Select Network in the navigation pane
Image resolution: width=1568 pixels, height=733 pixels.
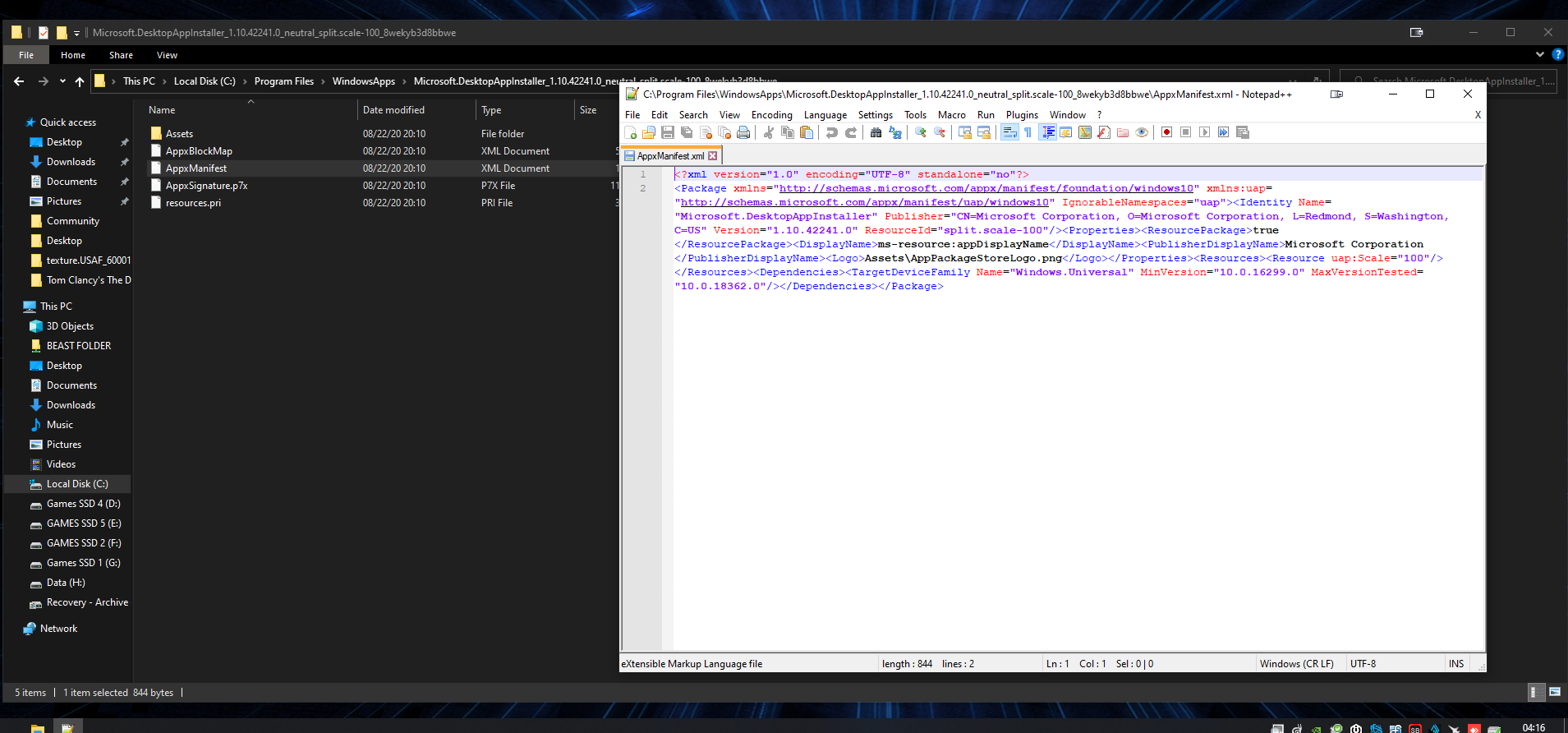click(x=58, y=629)
